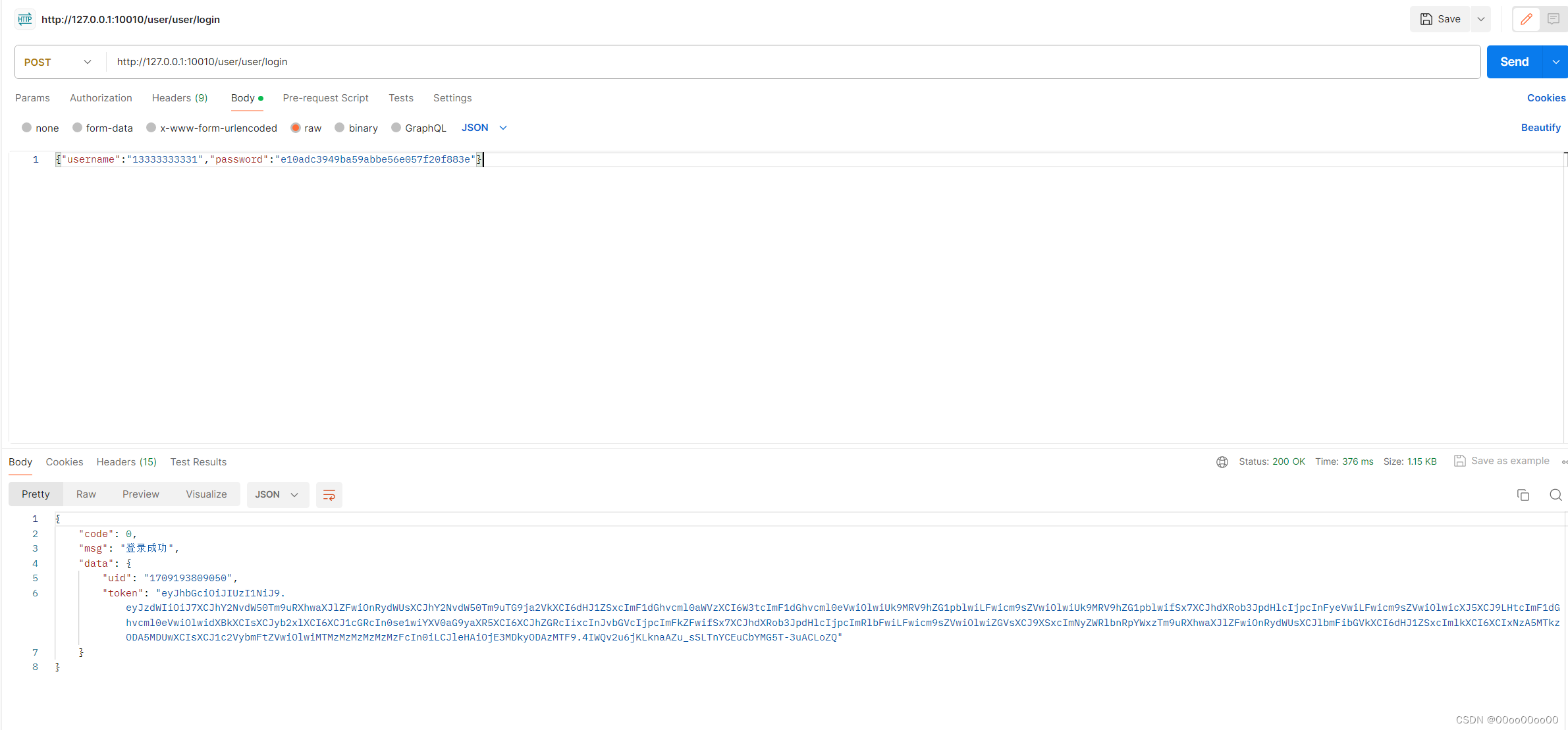
Task: Select the form-data radio button
Action: pyautogui.click(x=78, y=128)
